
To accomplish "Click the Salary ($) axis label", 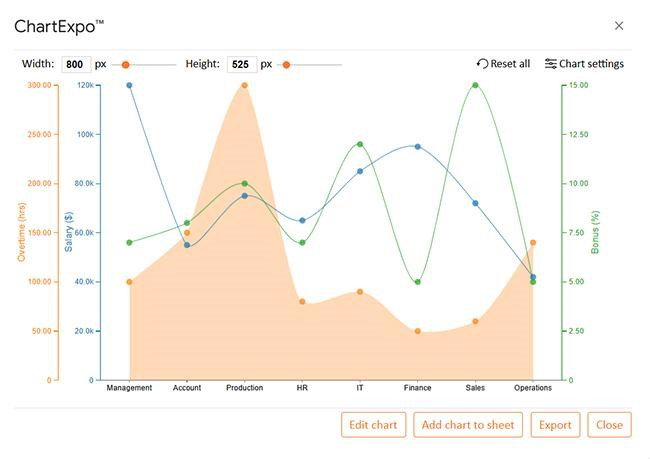I will [69, 232].
